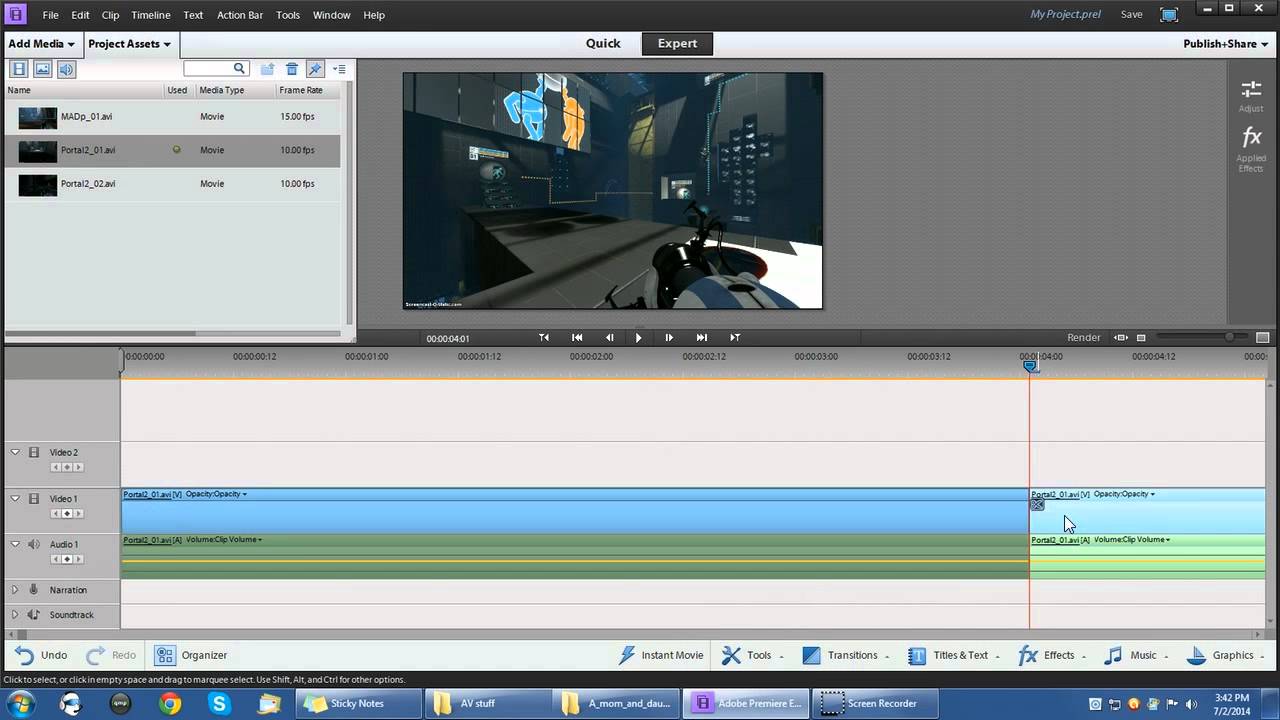Open the Titles & Text panel
The height and width of the screenshot is (720, 1280).
click(953, 655)
